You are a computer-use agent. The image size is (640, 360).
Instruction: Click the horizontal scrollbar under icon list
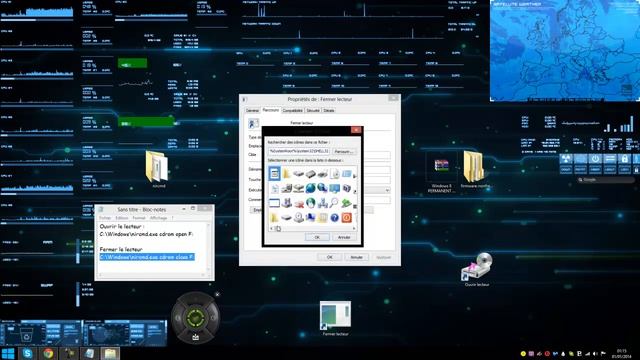tap(312, 228)
